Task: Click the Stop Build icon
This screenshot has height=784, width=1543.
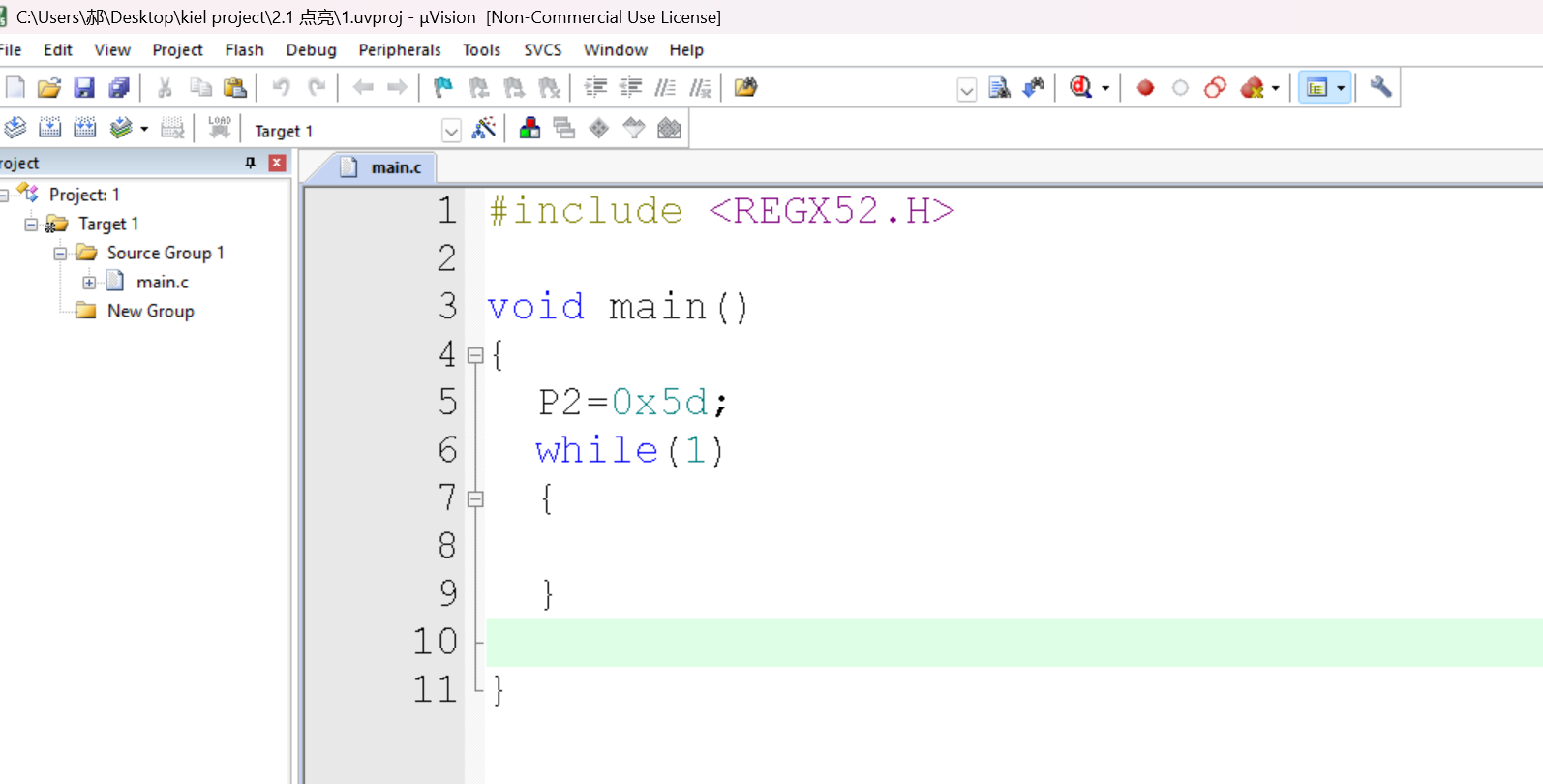Action: pyautogui.click(x=172, y=128)
